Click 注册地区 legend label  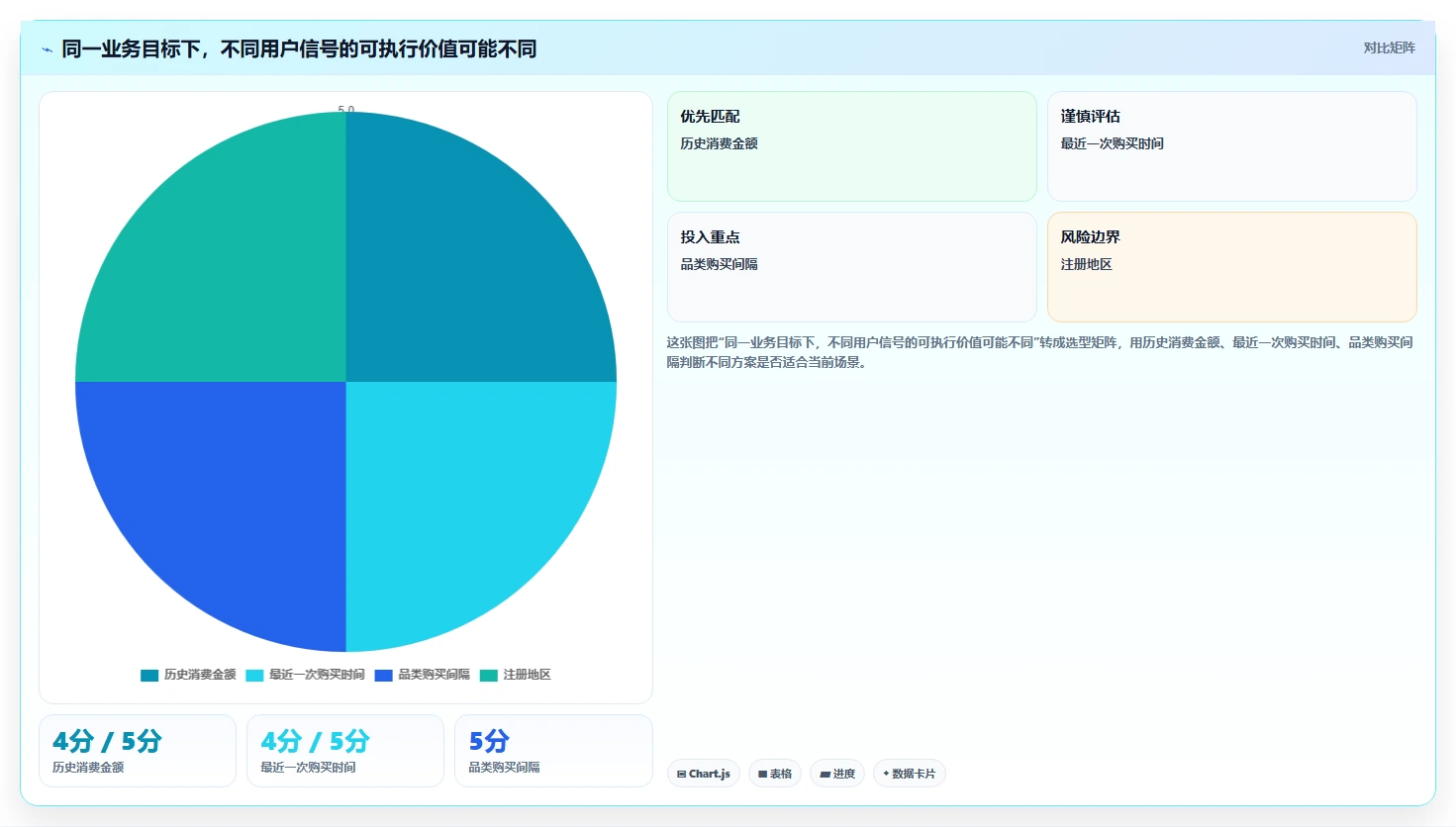click(527, 675)
